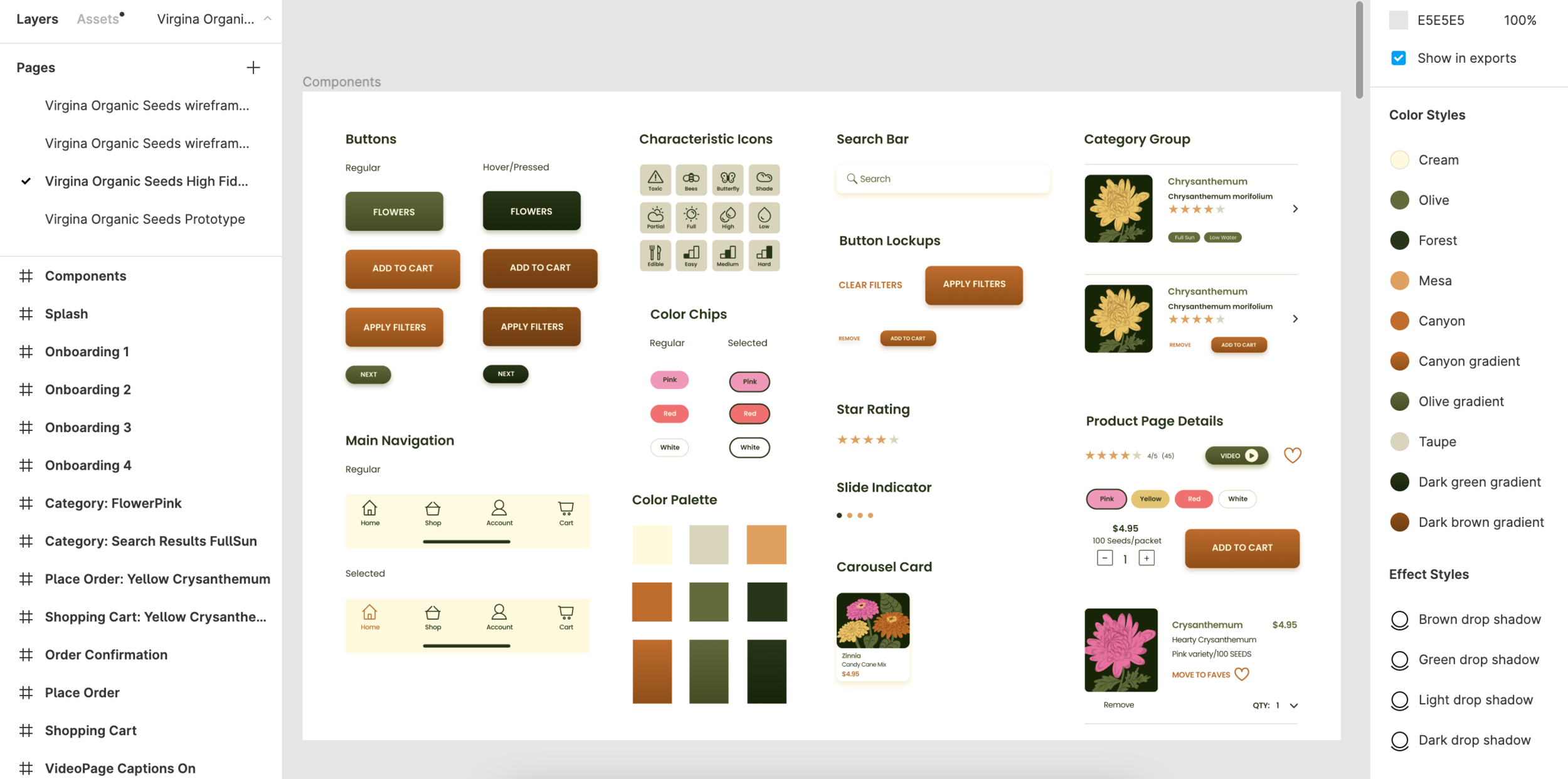Select the Butterfly characteristic icon

[x=728, y=179]
